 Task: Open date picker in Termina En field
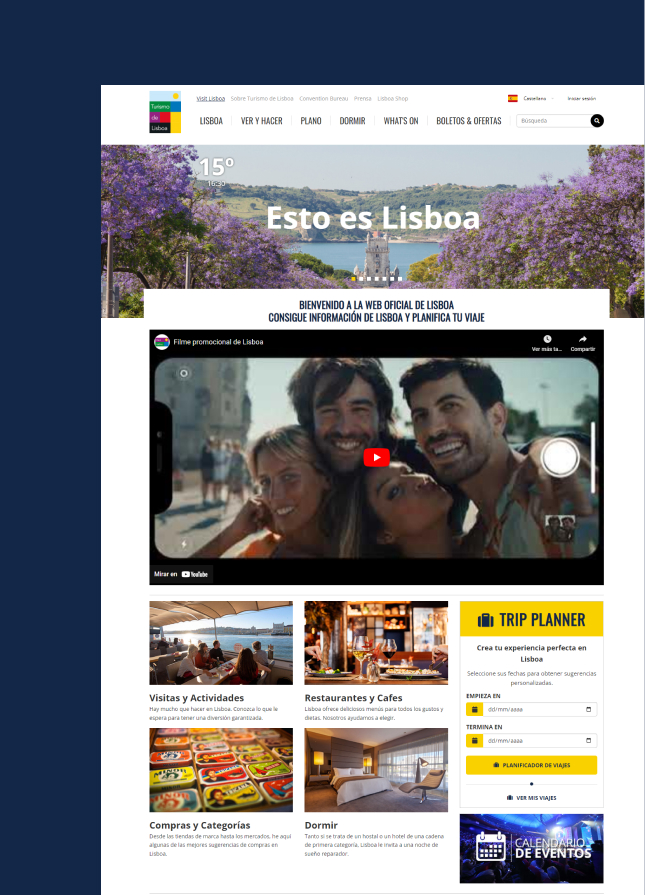[x=588, y=740]
